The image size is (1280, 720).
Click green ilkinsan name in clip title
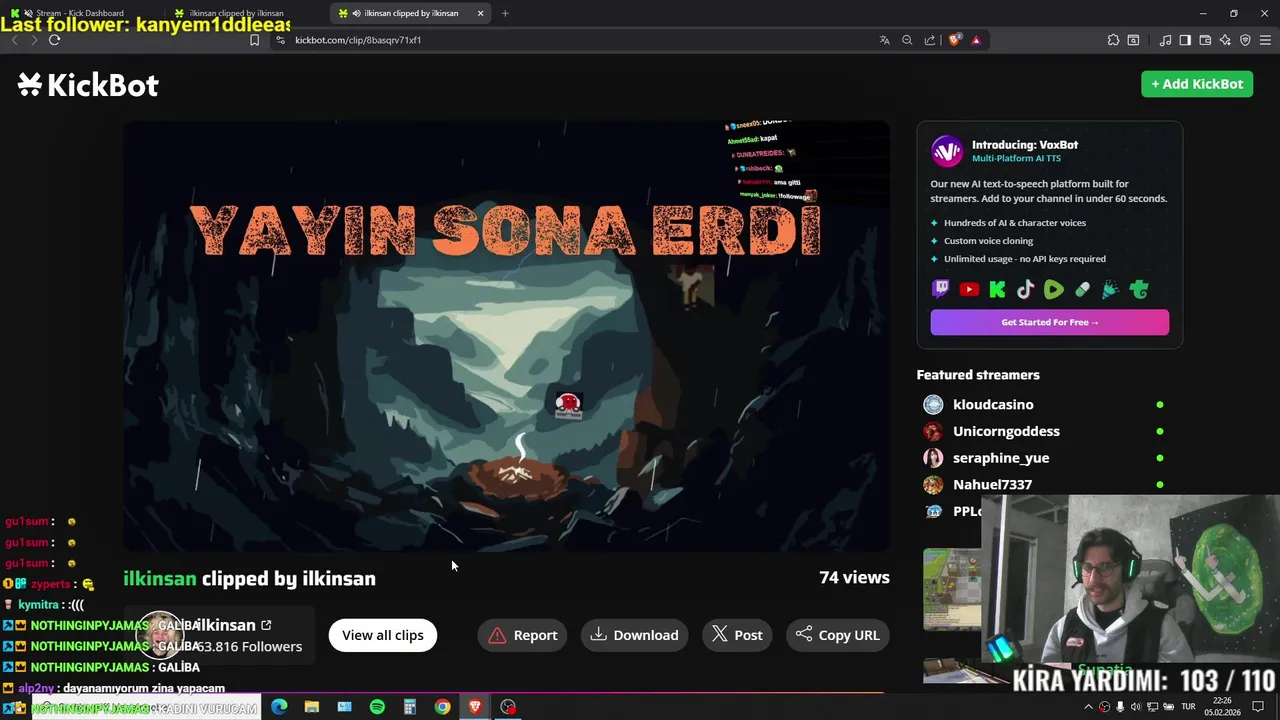[x=160, y=579]
